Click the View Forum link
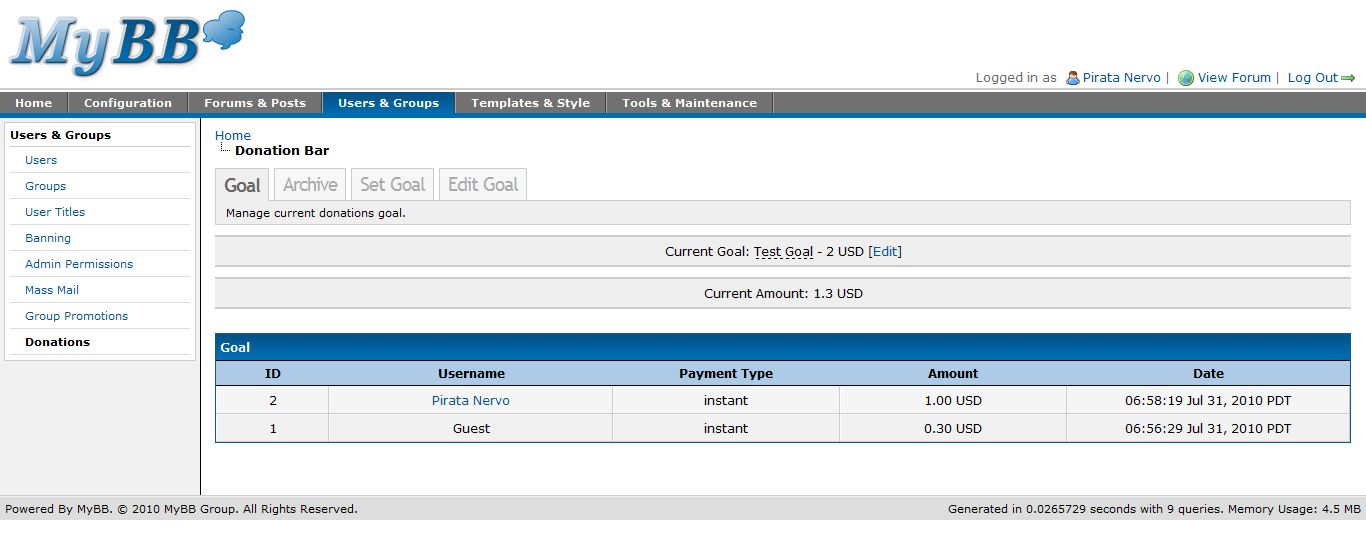 point(1234,78)
